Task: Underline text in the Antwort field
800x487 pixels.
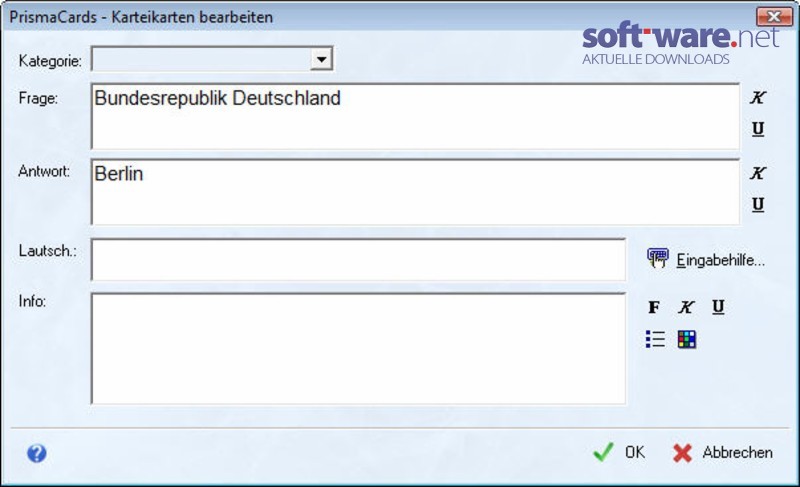Action: (758, 204)
